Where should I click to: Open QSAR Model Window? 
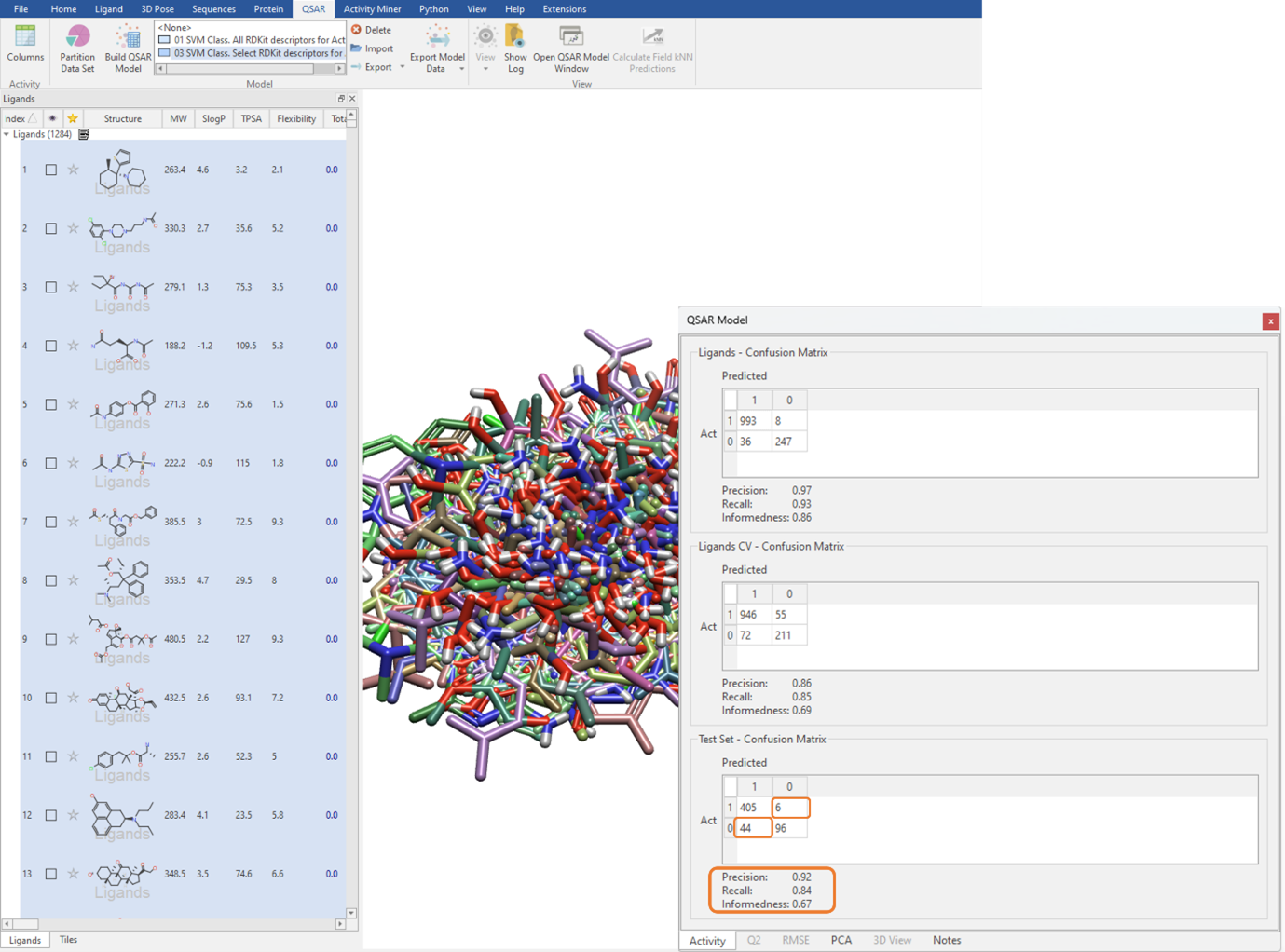tap(571, 48)
